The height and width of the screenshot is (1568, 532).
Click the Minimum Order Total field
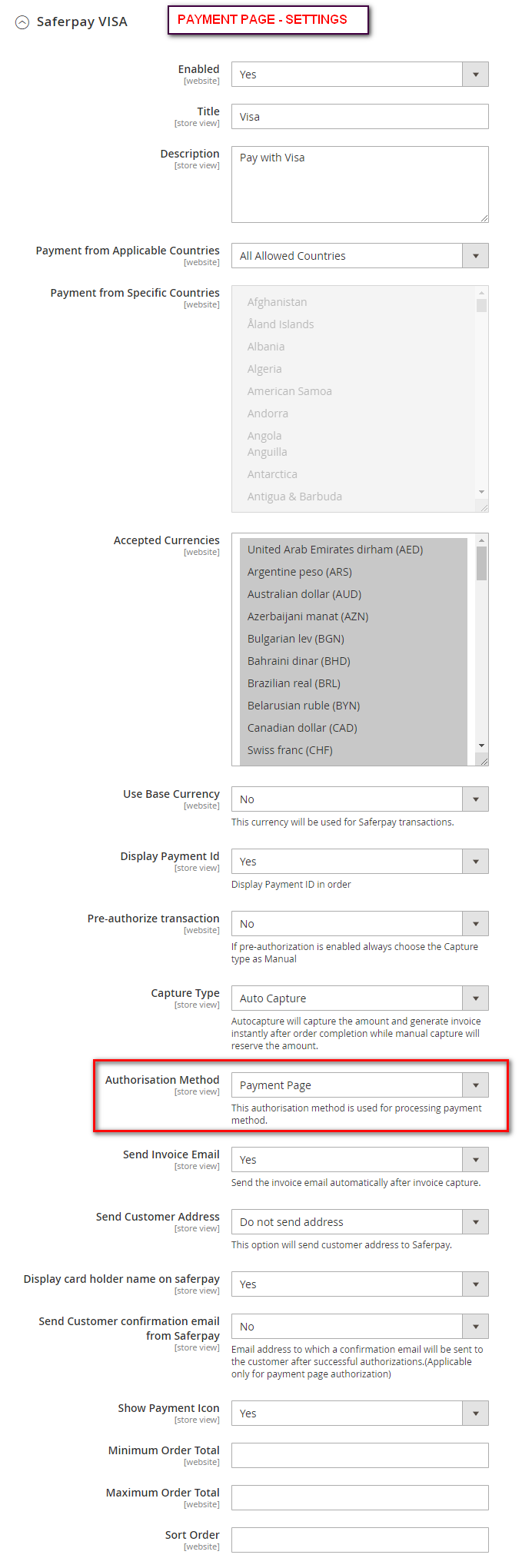tap(359, 1456)
